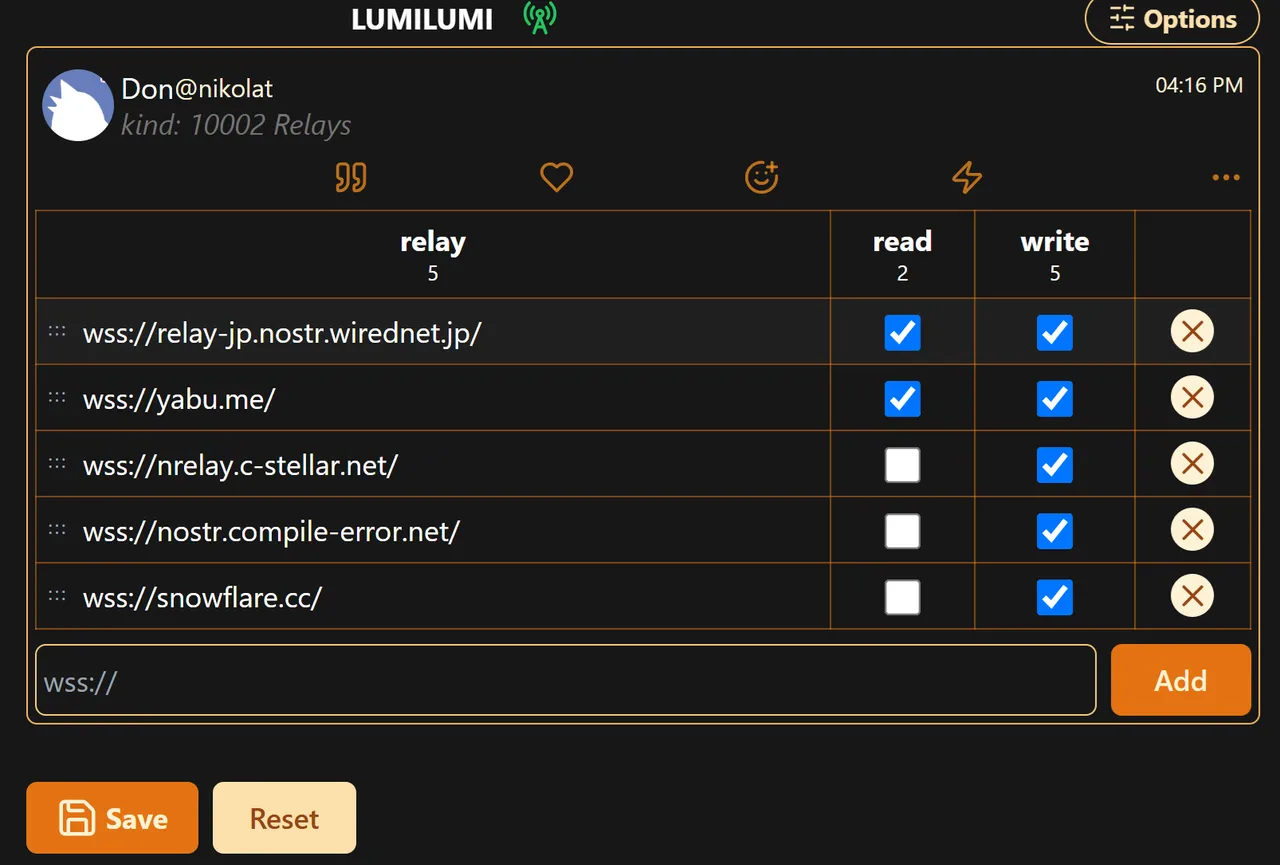Open the Options menu

1172,20
